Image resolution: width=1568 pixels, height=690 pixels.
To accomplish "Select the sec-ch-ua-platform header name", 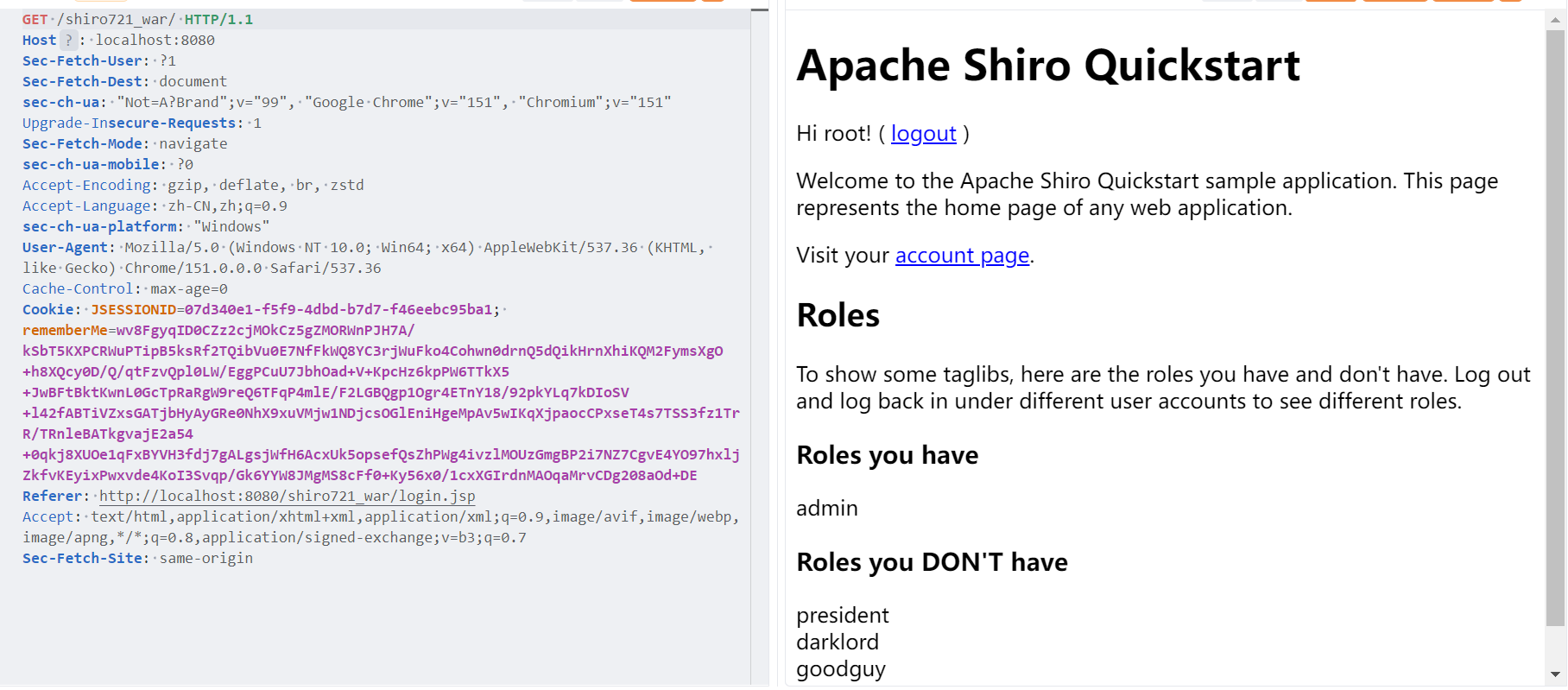I will click(99, 227).
